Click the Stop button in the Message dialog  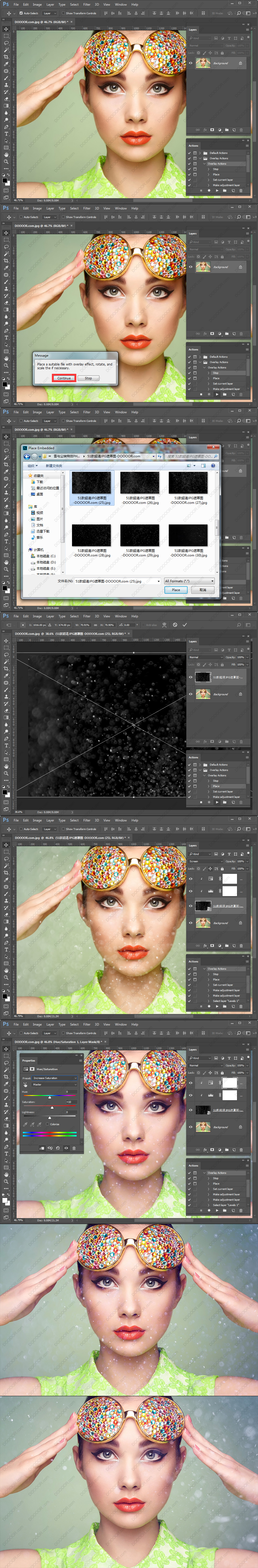point(88,378)
